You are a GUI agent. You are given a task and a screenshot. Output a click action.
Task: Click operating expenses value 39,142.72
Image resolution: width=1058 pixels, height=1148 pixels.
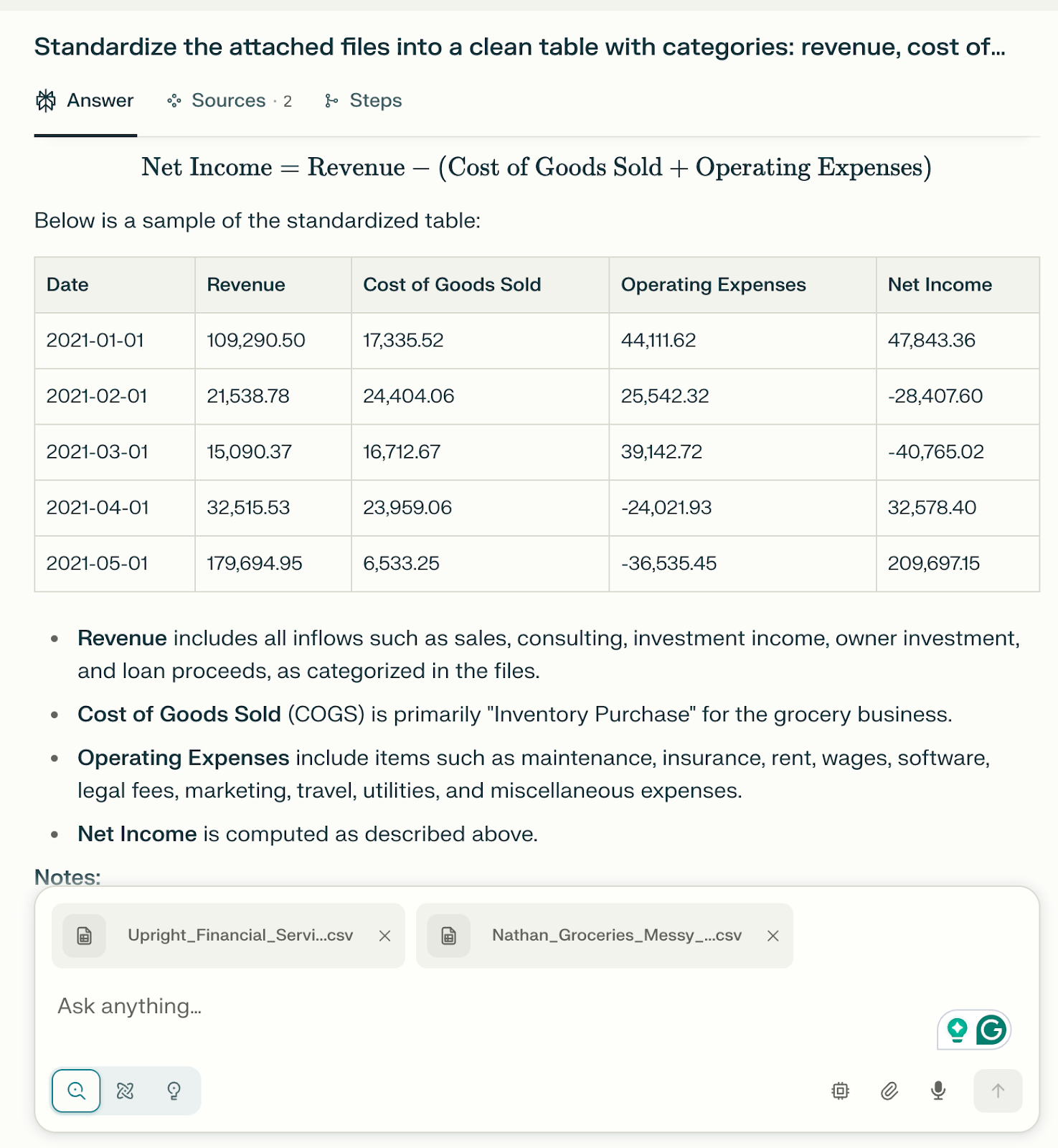pyautogui.click(x=661, y=452)
